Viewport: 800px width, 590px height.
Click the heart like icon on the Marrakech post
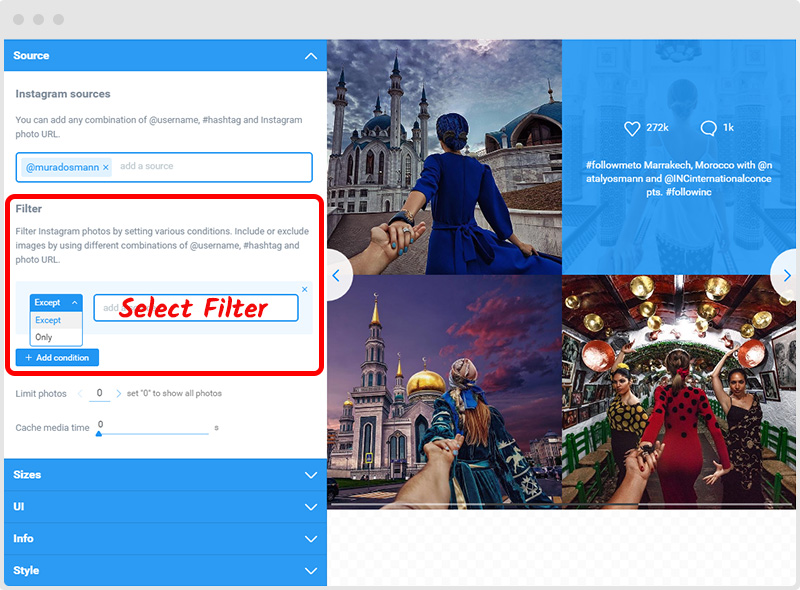(632, 128)
